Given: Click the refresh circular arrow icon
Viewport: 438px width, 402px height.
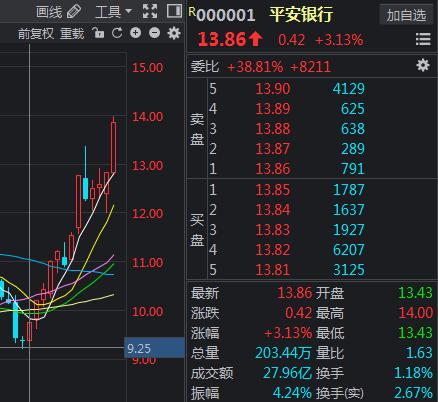Looking at the screenshot, I should [x=117, y=33].
